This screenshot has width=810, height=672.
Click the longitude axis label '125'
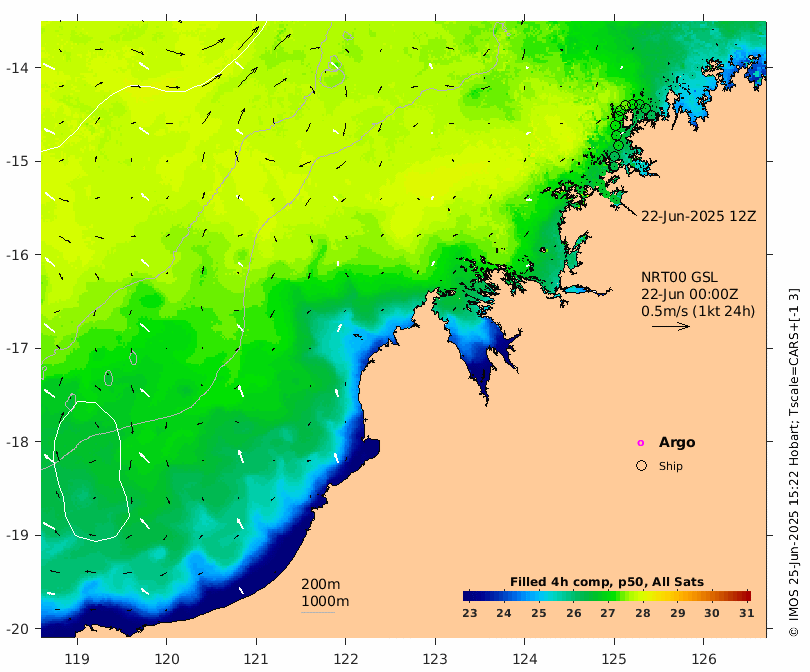[614, 659]
